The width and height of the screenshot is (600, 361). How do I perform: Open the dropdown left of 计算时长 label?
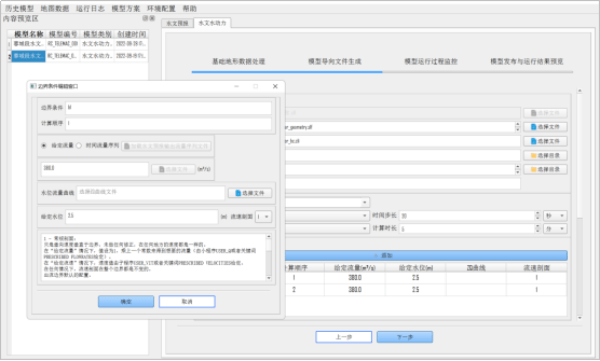[328, 229]
